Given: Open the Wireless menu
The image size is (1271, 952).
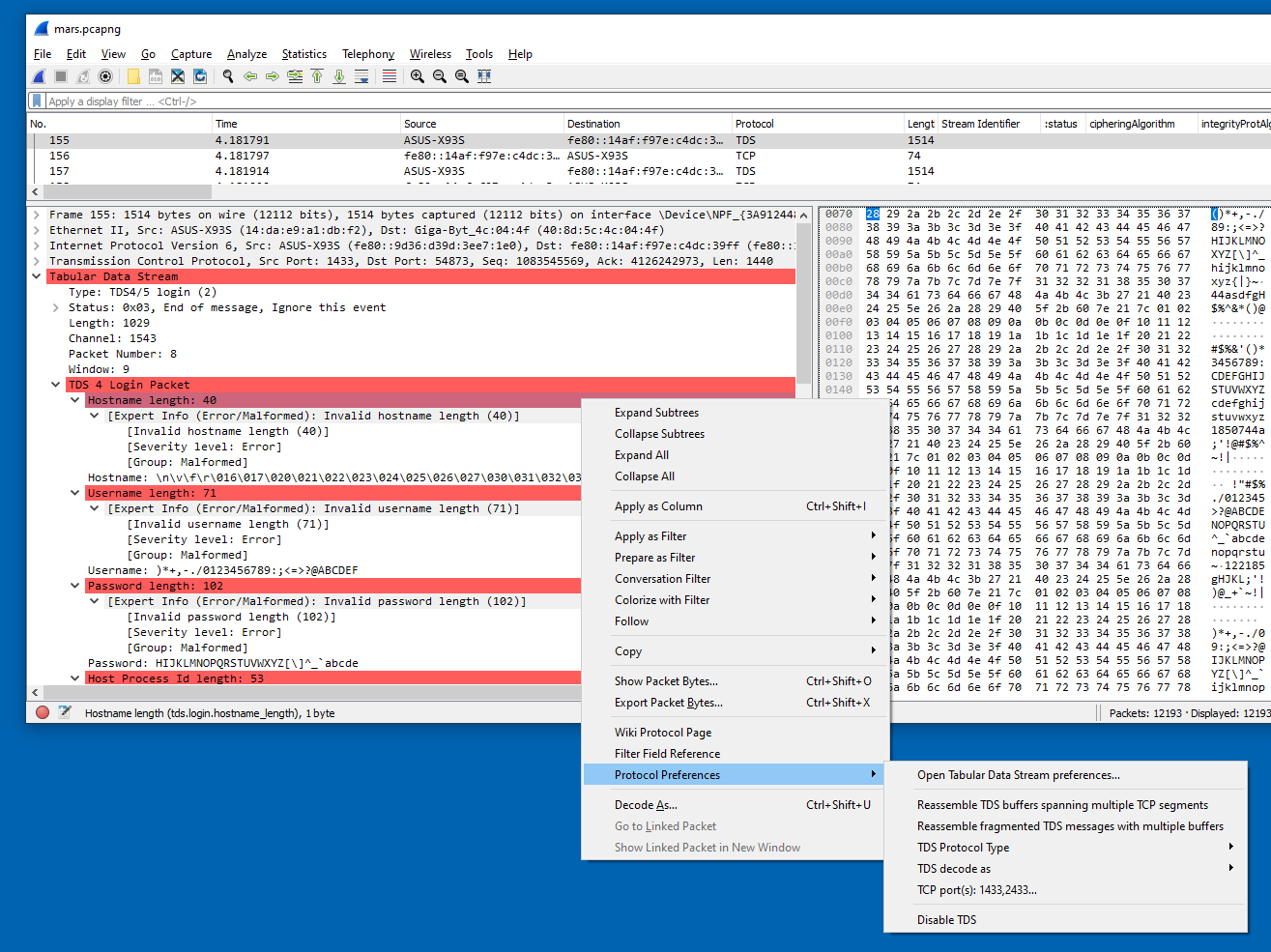Looking at the screenshot, I should coord(430,54).
